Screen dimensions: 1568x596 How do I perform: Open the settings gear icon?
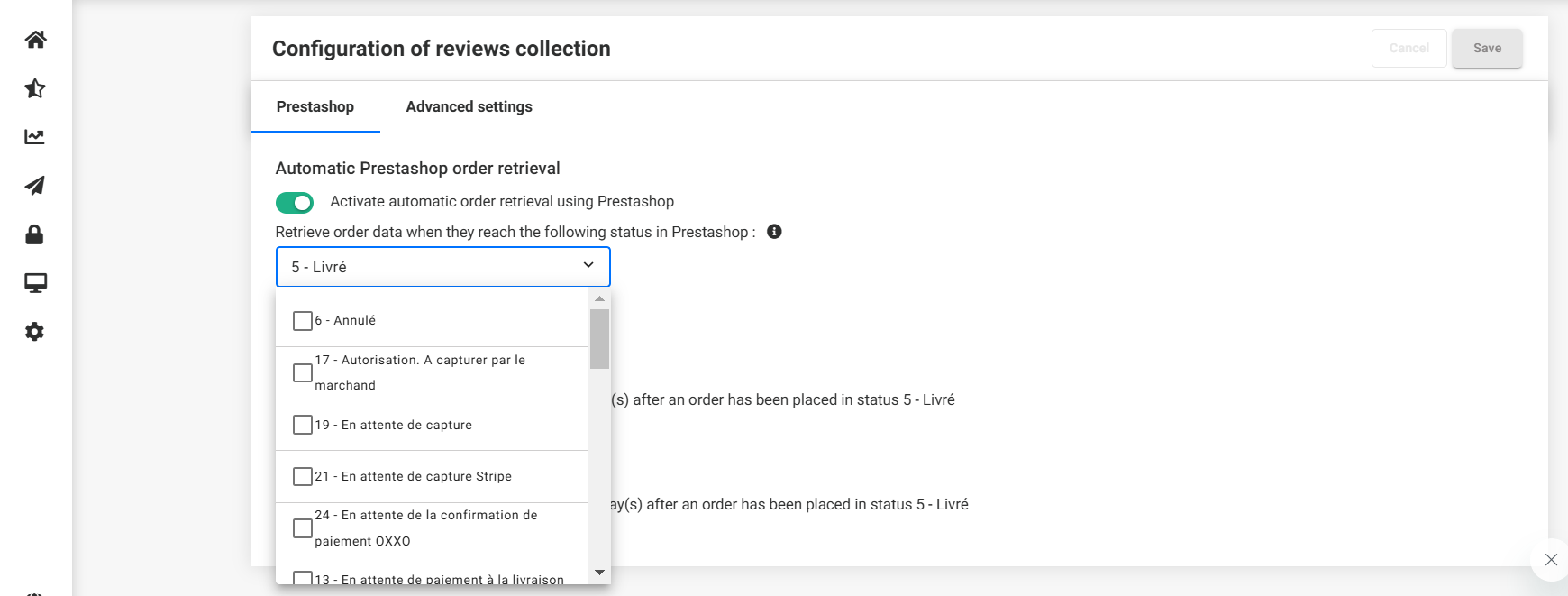pos(35,332)
